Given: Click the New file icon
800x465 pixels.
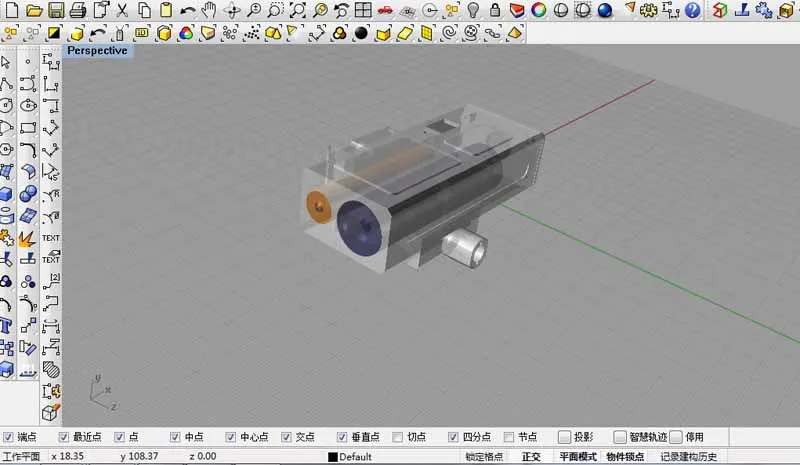Looking at the screenshot, I should (11, 10).
